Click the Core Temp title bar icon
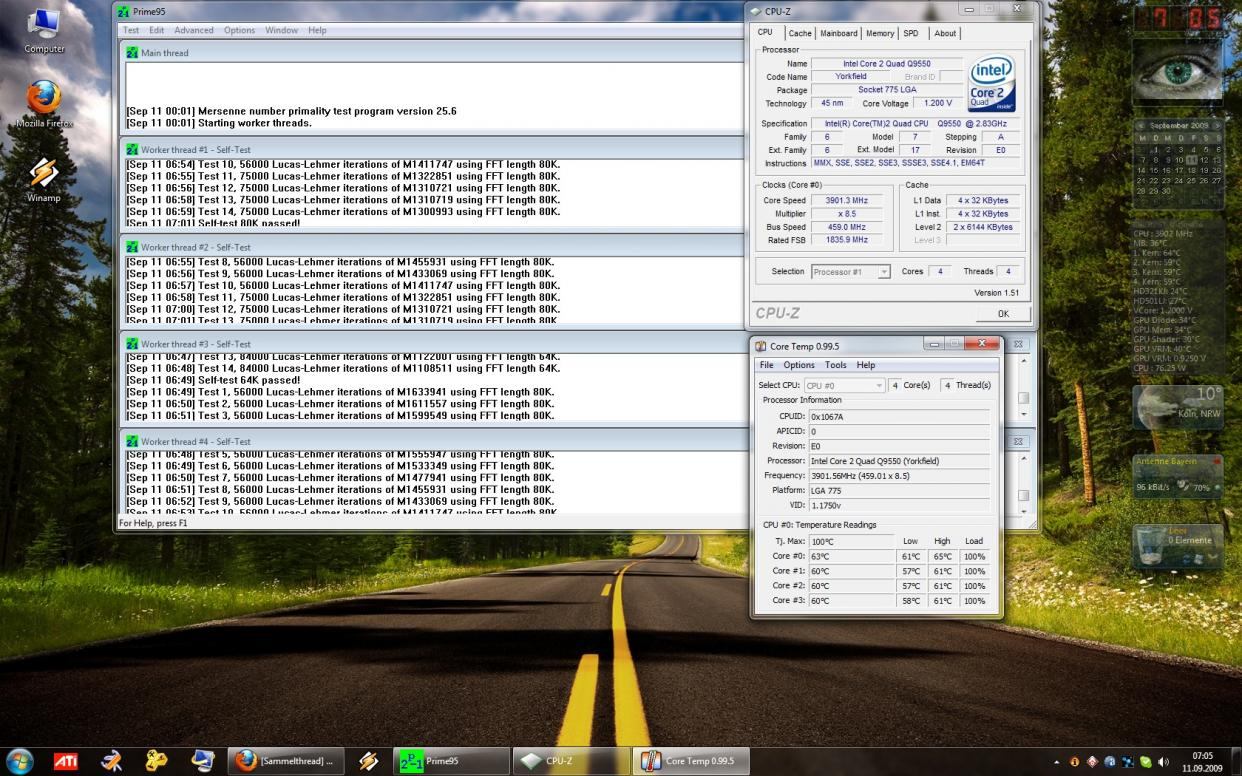This screenshot has height=776, width=1242. 761,346
